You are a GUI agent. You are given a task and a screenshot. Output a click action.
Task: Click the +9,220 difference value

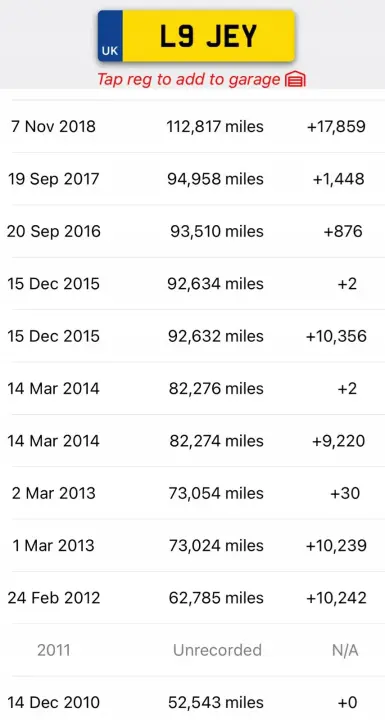click(x=339, y=441)
